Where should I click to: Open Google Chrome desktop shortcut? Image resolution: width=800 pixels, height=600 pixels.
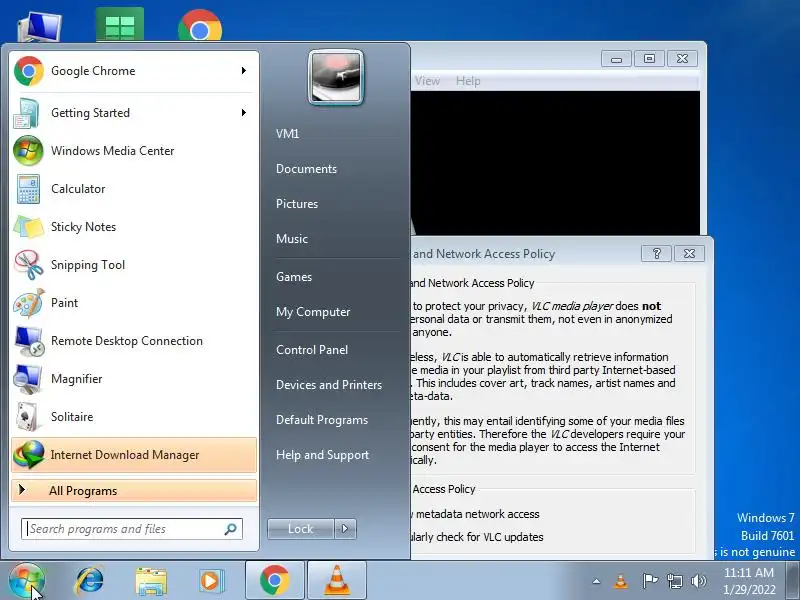(x=200, y=26)
